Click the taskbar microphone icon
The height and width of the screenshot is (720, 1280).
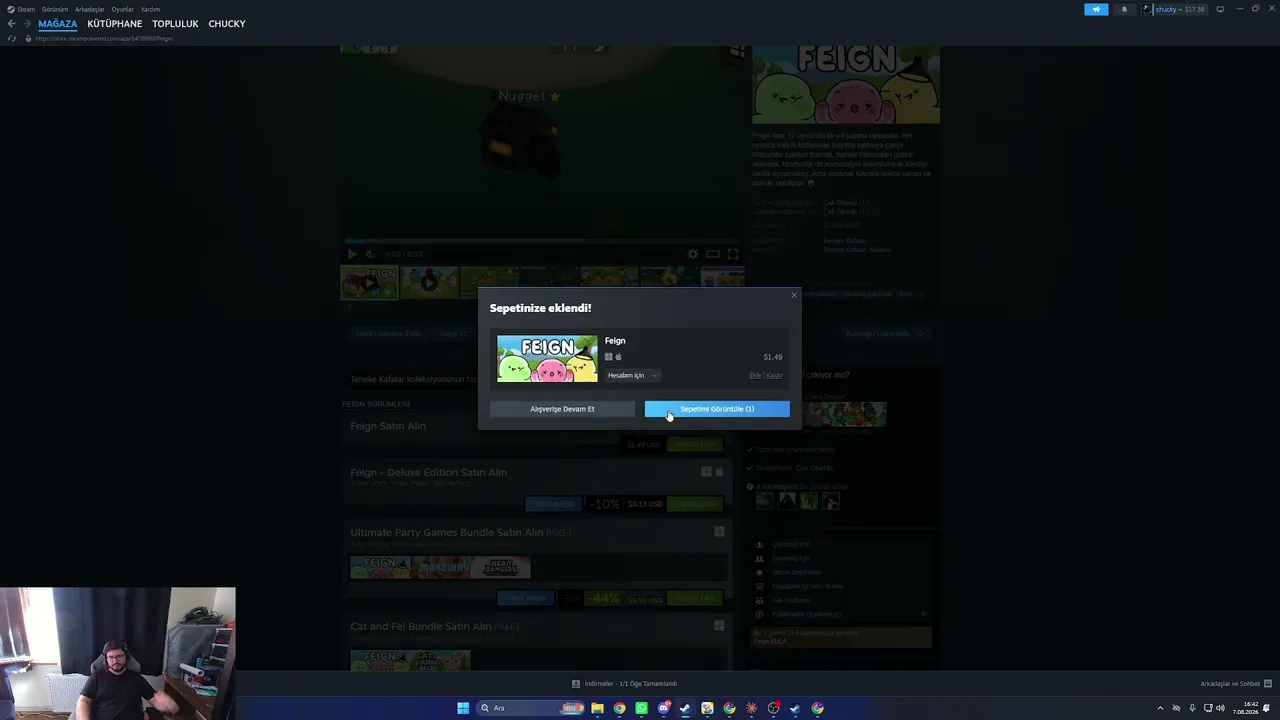point(1192,708)
